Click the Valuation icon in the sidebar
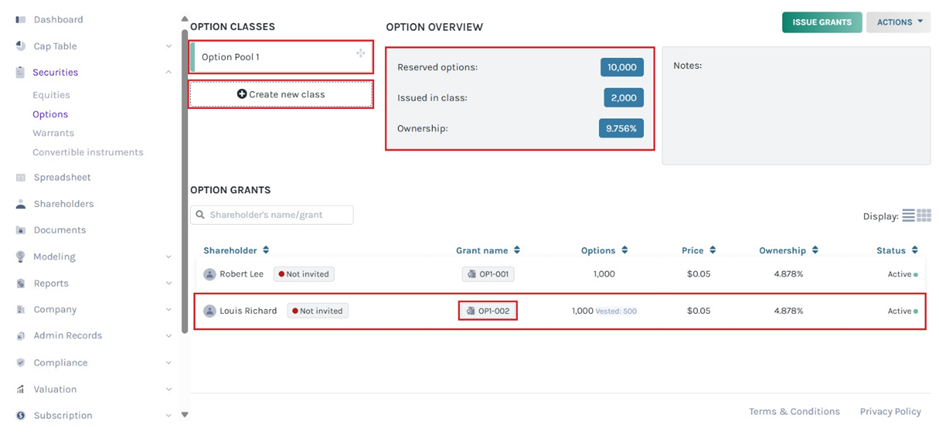939x435 pixels. (21, 389)
